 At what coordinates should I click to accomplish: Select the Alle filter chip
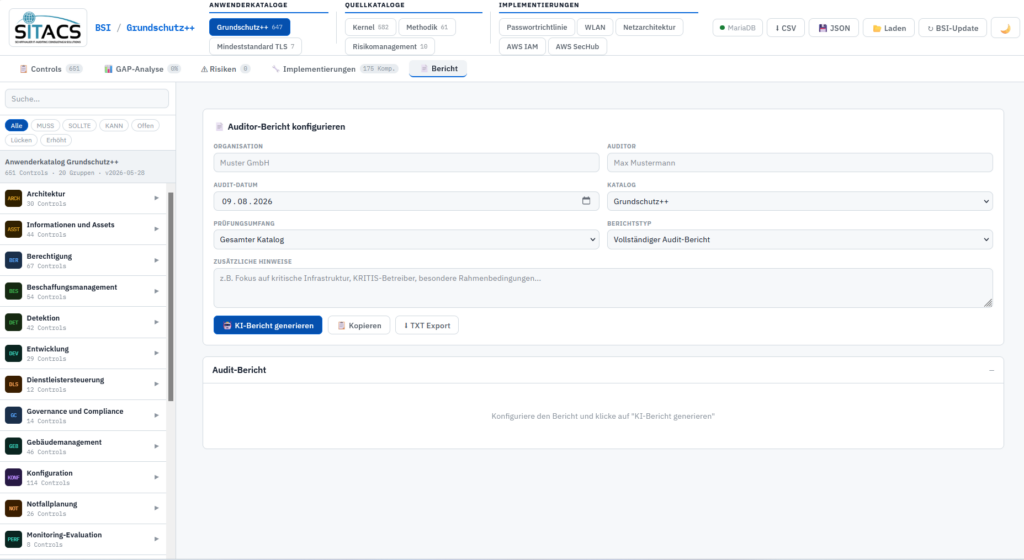click(16, 125)
